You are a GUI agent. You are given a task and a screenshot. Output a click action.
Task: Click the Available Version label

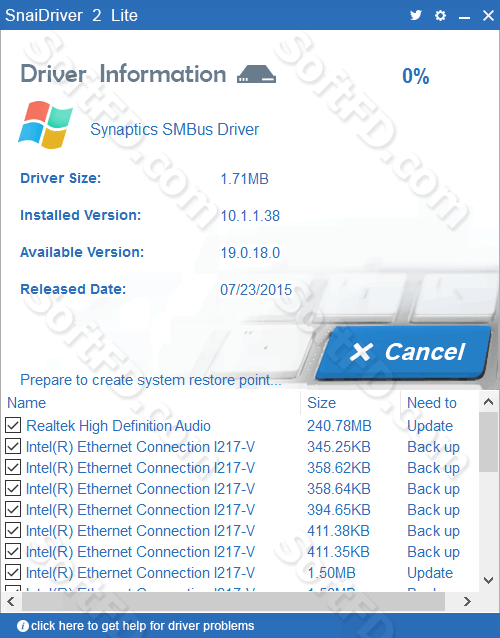click(x=82, y=252)
